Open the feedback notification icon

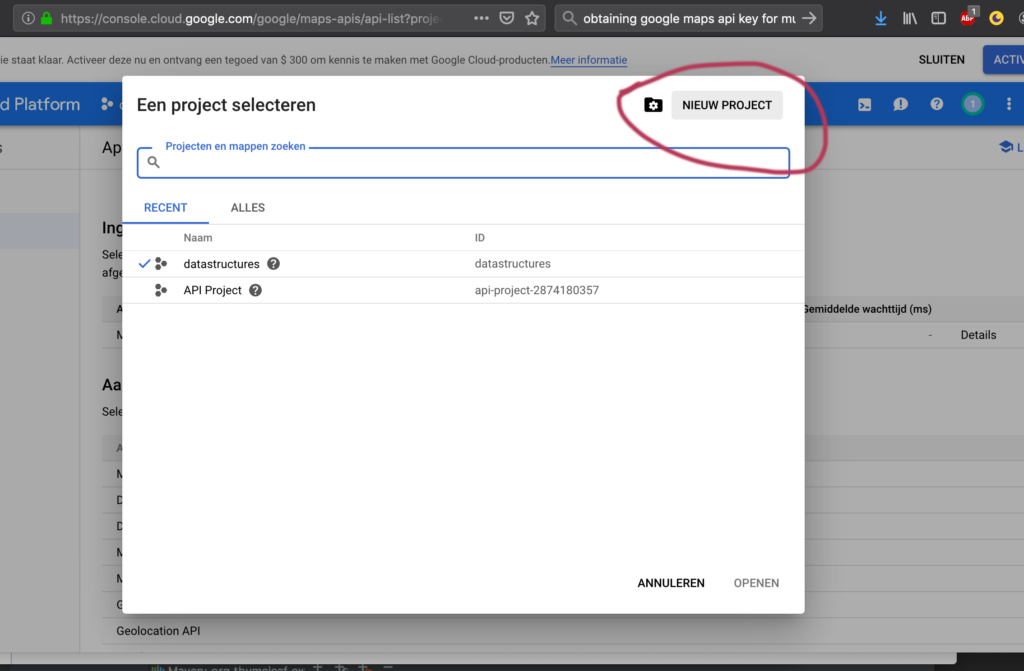click(x=901, y=104)
